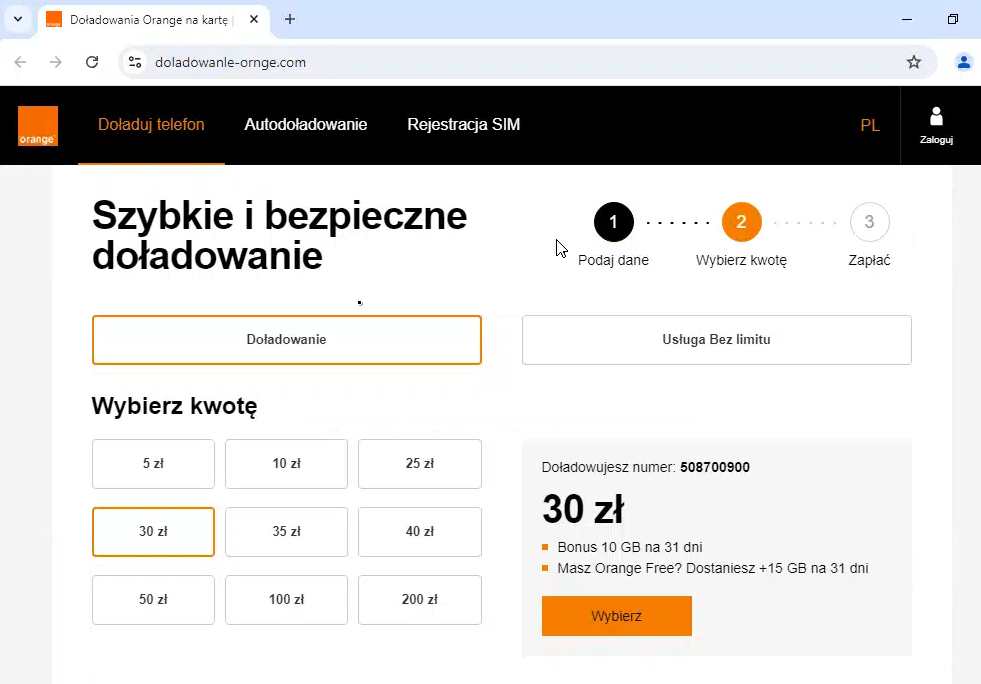
Task: Confirm with the orange Wybierz button
Action: [617, 616]
